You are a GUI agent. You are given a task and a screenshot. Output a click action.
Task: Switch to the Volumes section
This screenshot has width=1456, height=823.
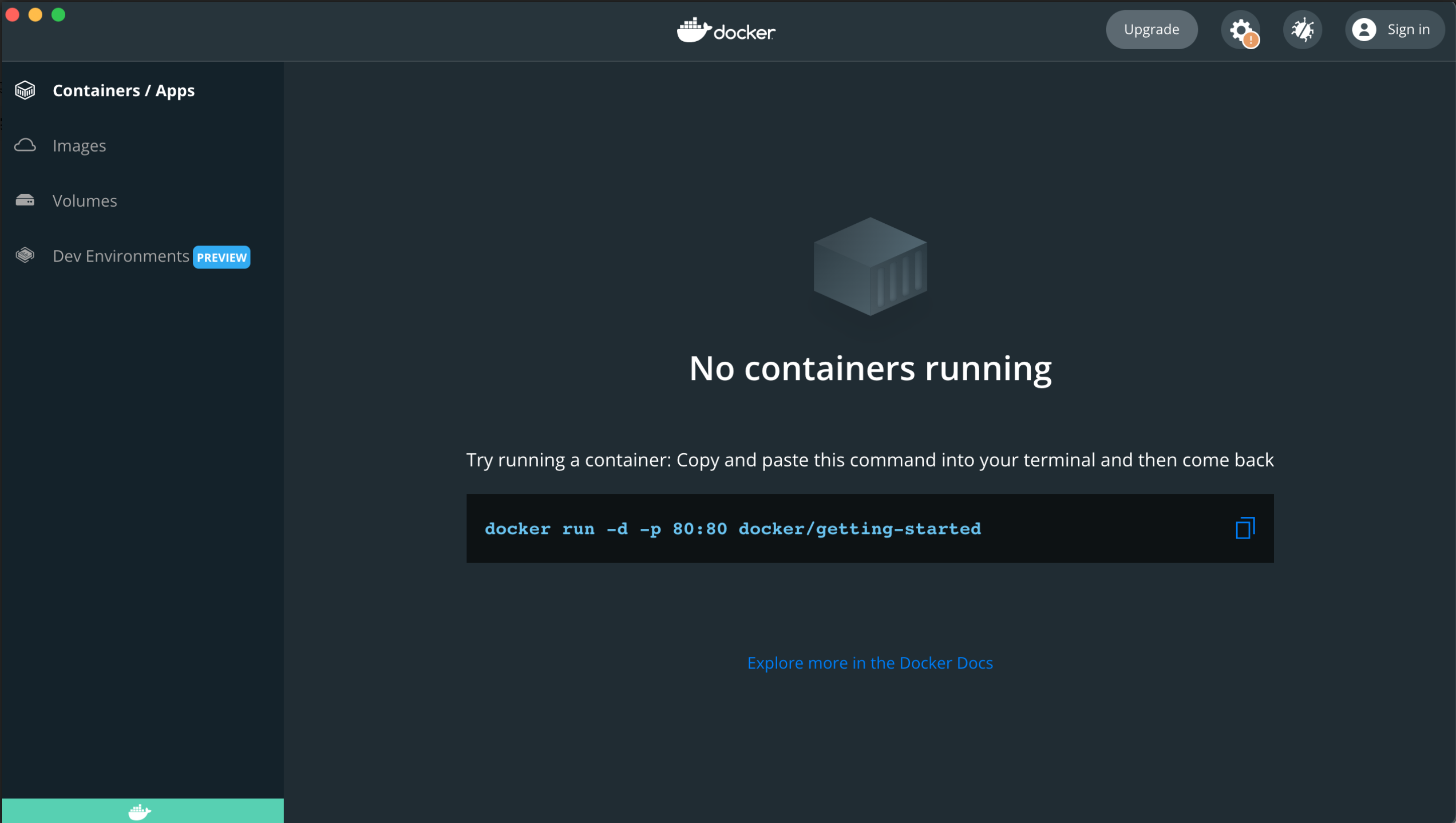(85, 200)
